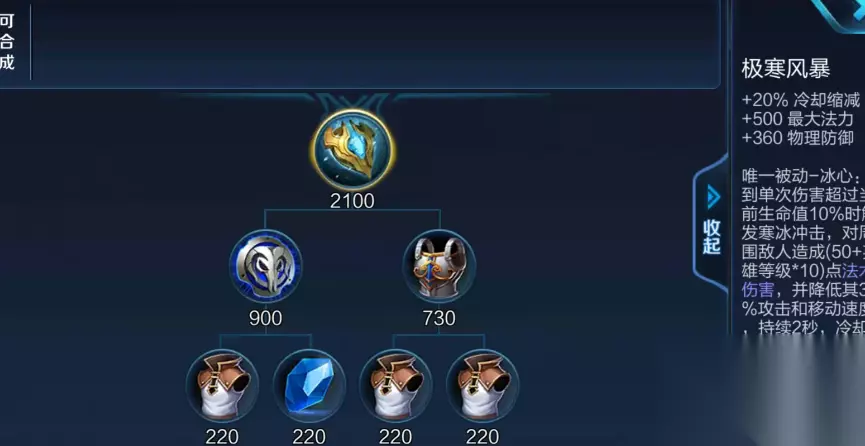The width and height of the screenshot is (865, 446).
Task: Click the 极寒风暴 title in detail panel
Action: pos(786,70)
